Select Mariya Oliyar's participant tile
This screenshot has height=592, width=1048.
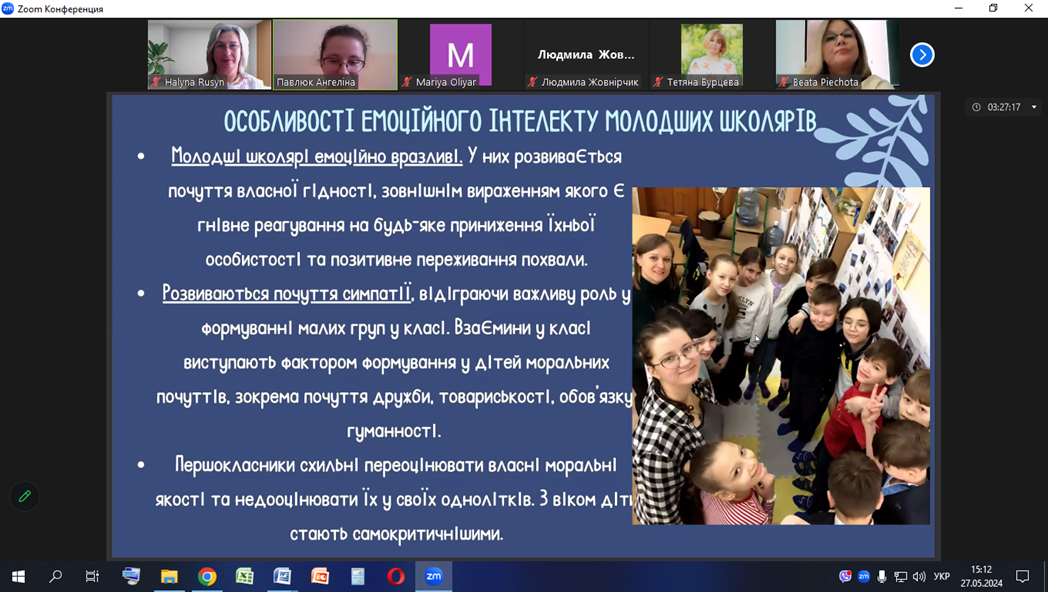tap(460, 54)
